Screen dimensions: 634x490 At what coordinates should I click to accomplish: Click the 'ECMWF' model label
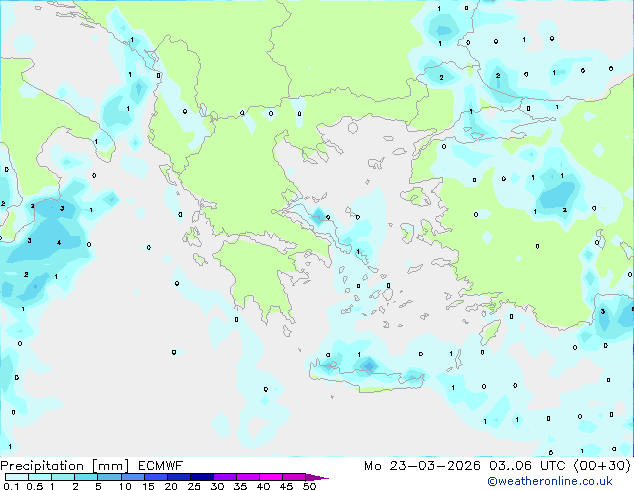coord(161,466)
